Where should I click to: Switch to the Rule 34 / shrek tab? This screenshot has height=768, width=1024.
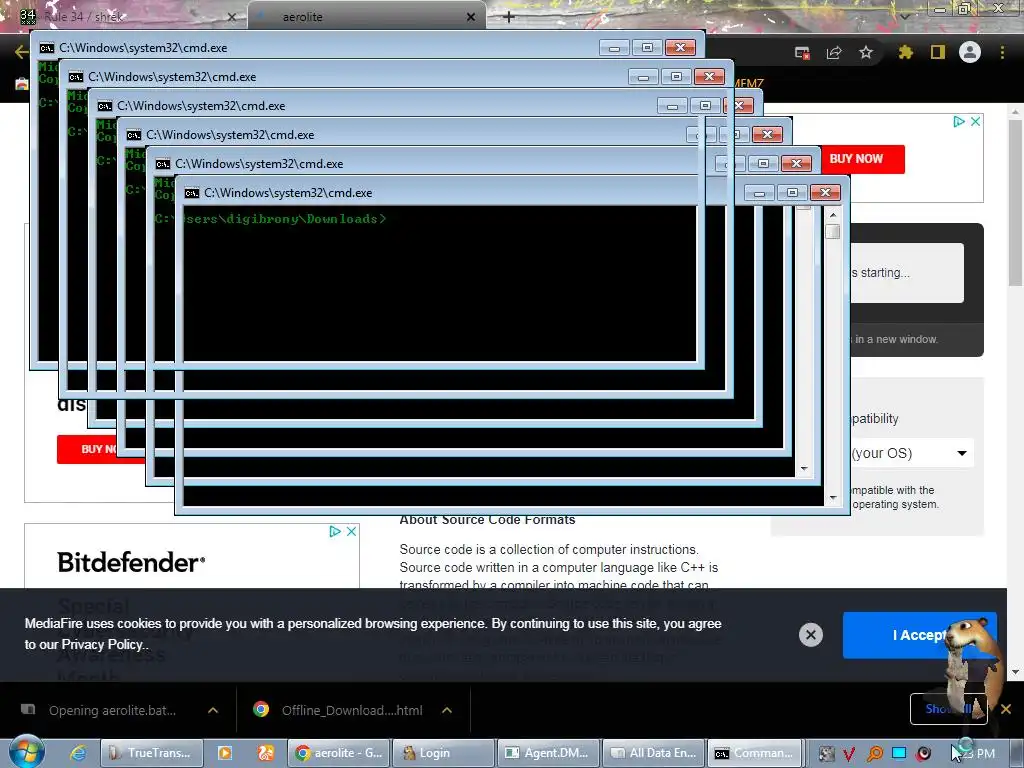coord(124,16)
